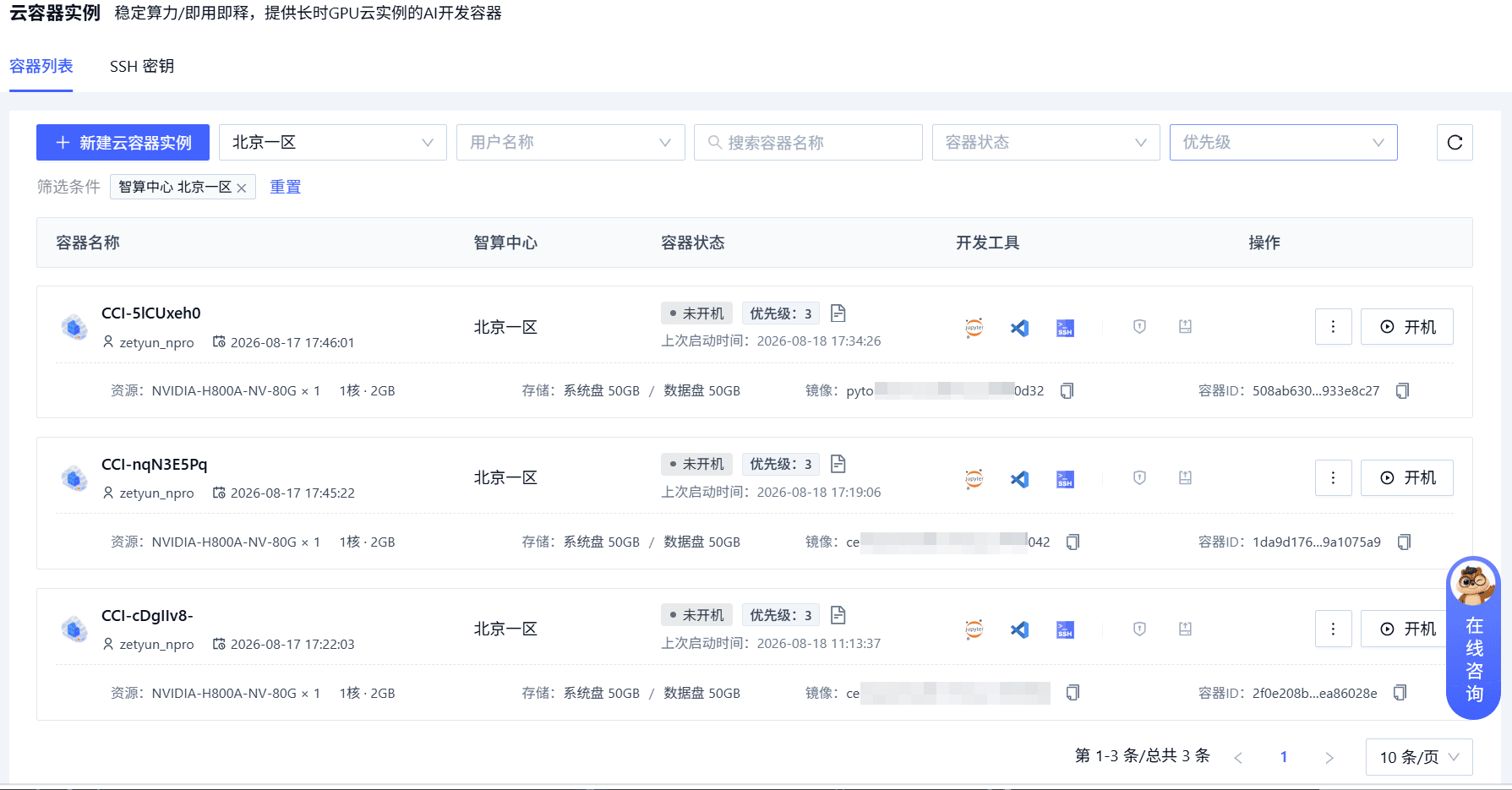Select page 1 in pagination
The width and height of the screenshot is (1512, 790).
click(1284, 757)
